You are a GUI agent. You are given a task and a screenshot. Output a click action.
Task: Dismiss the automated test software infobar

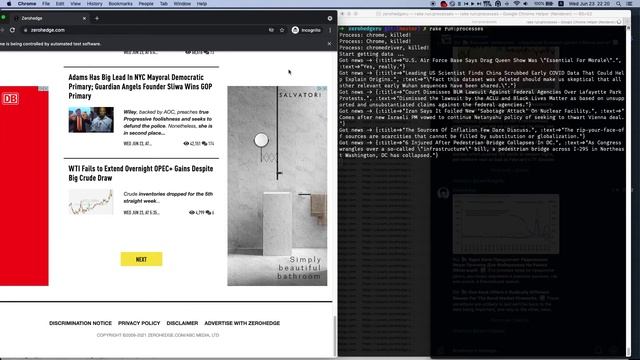pos(329,44)
